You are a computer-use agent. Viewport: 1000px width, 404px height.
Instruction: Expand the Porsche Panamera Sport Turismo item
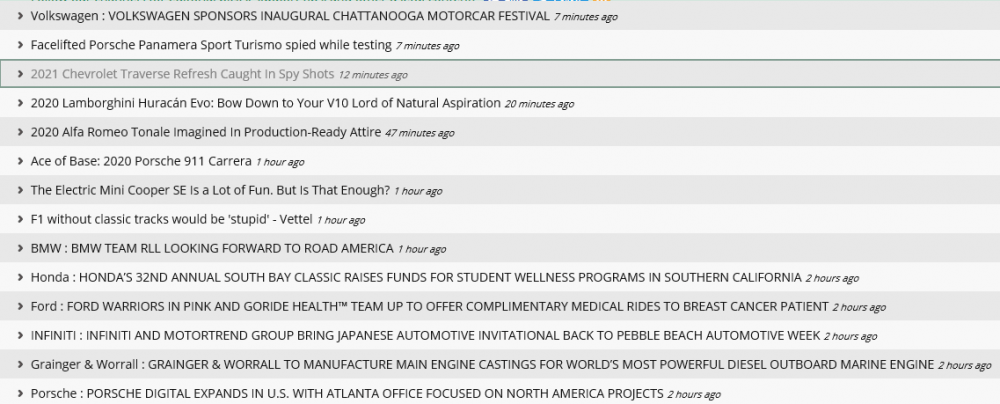coord(20,46)
